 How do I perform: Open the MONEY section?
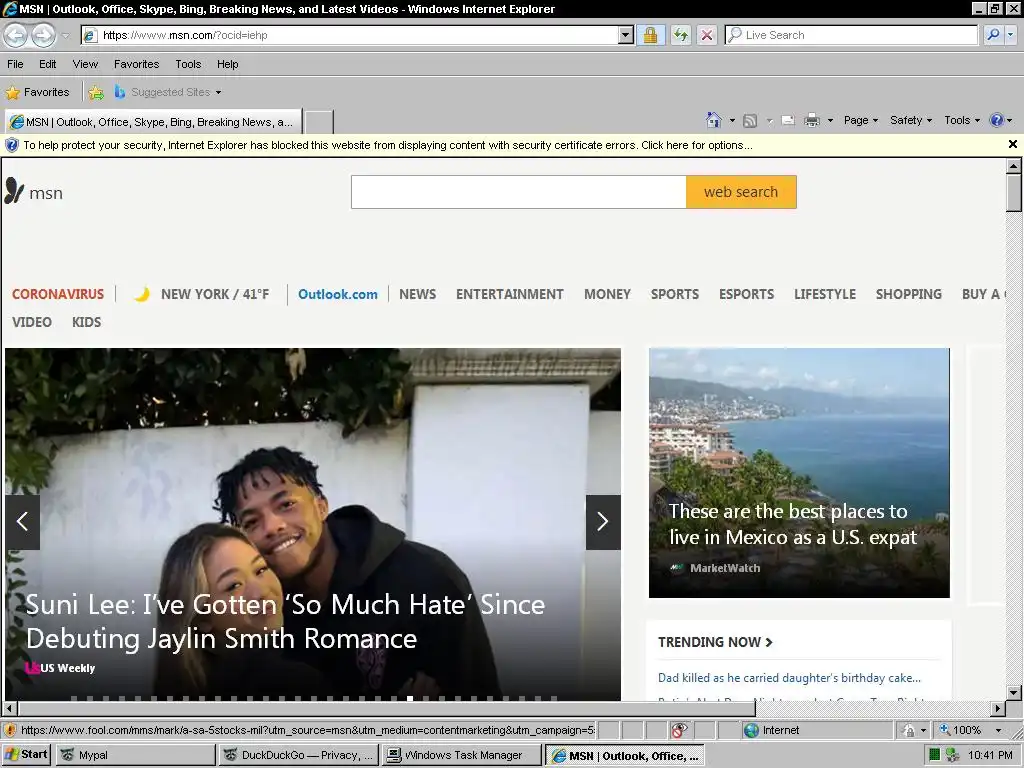tap(607, 294)
